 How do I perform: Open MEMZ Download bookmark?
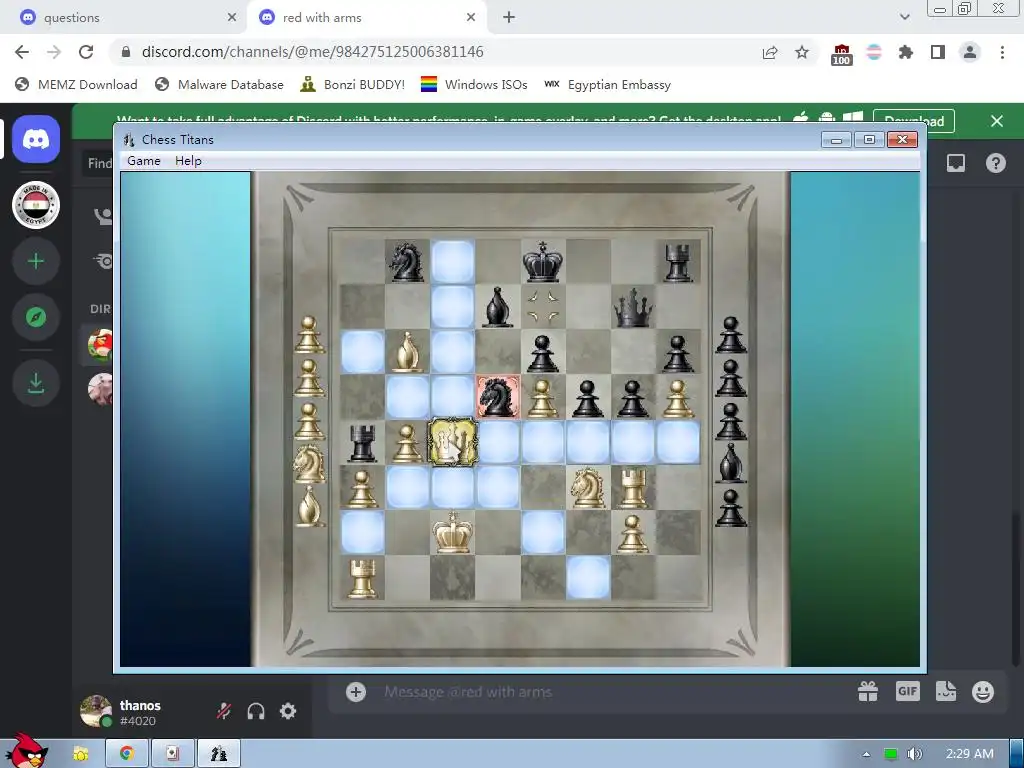(x=76, y=85)
